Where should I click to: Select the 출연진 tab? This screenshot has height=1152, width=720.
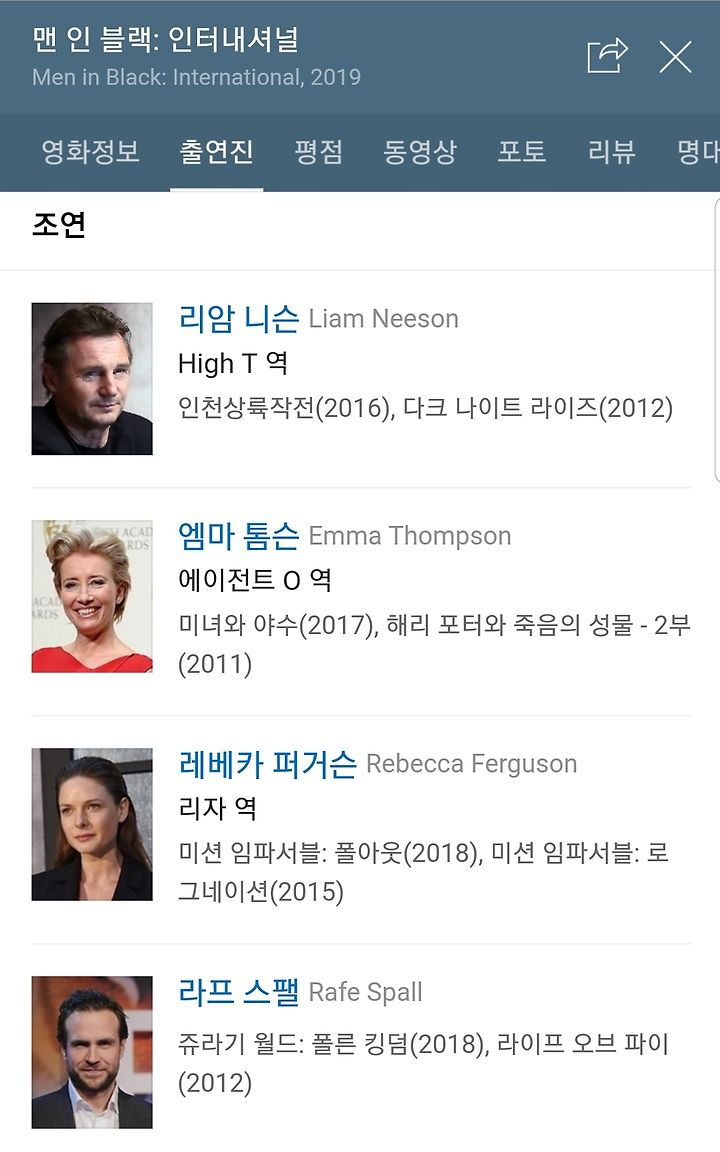(217, 152)
